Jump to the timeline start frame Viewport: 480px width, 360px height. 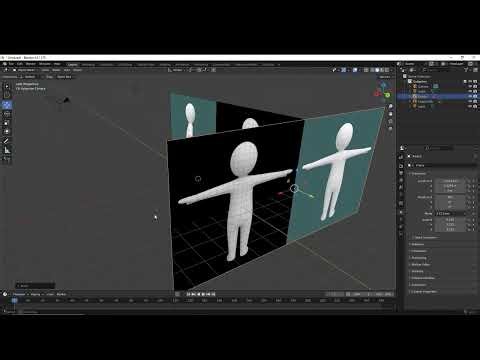pos(189,294)
